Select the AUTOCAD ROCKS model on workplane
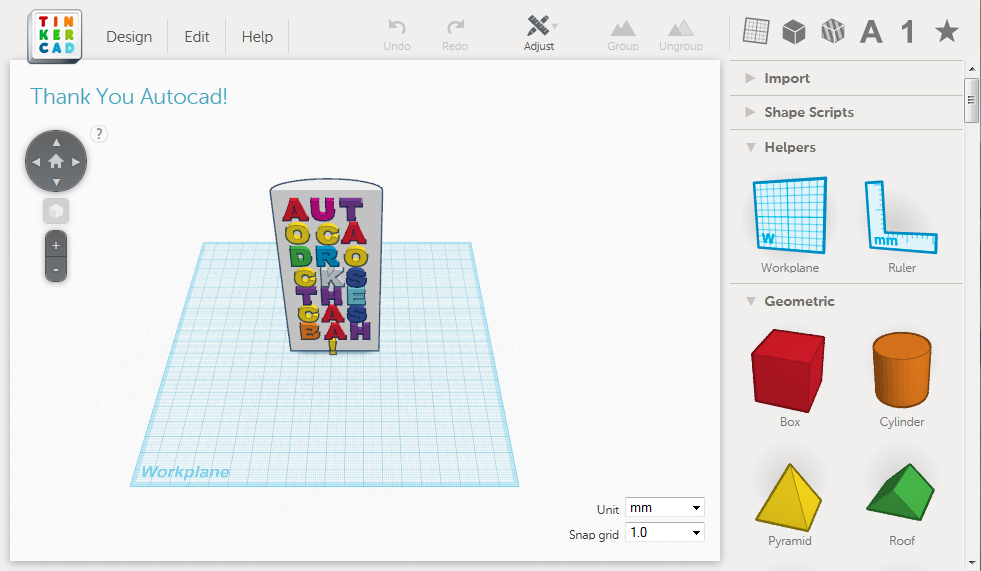This screenshot has width=981, height=571. tap(327, 269)
